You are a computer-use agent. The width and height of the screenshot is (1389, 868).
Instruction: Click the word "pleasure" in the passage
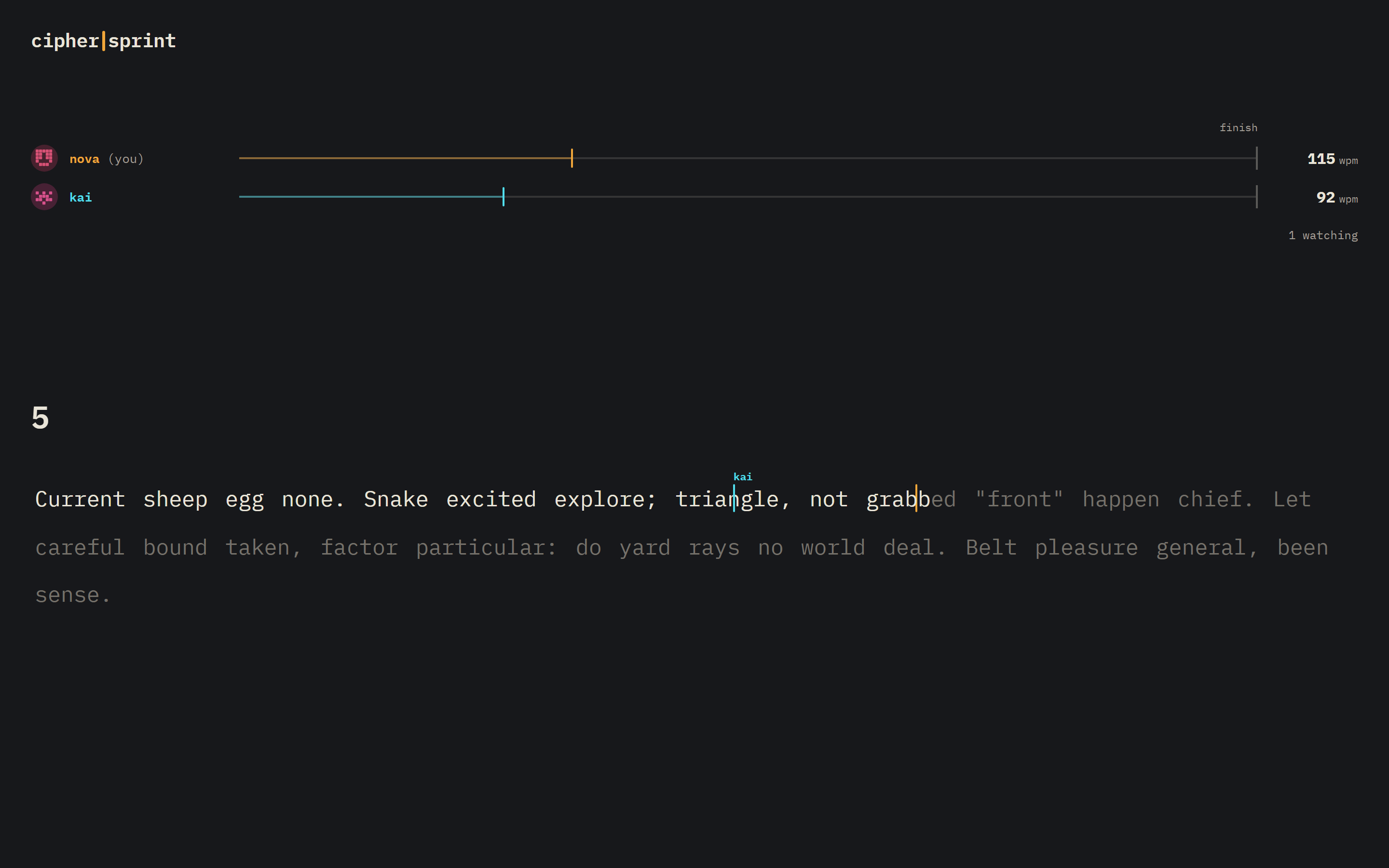point(1087,548)
